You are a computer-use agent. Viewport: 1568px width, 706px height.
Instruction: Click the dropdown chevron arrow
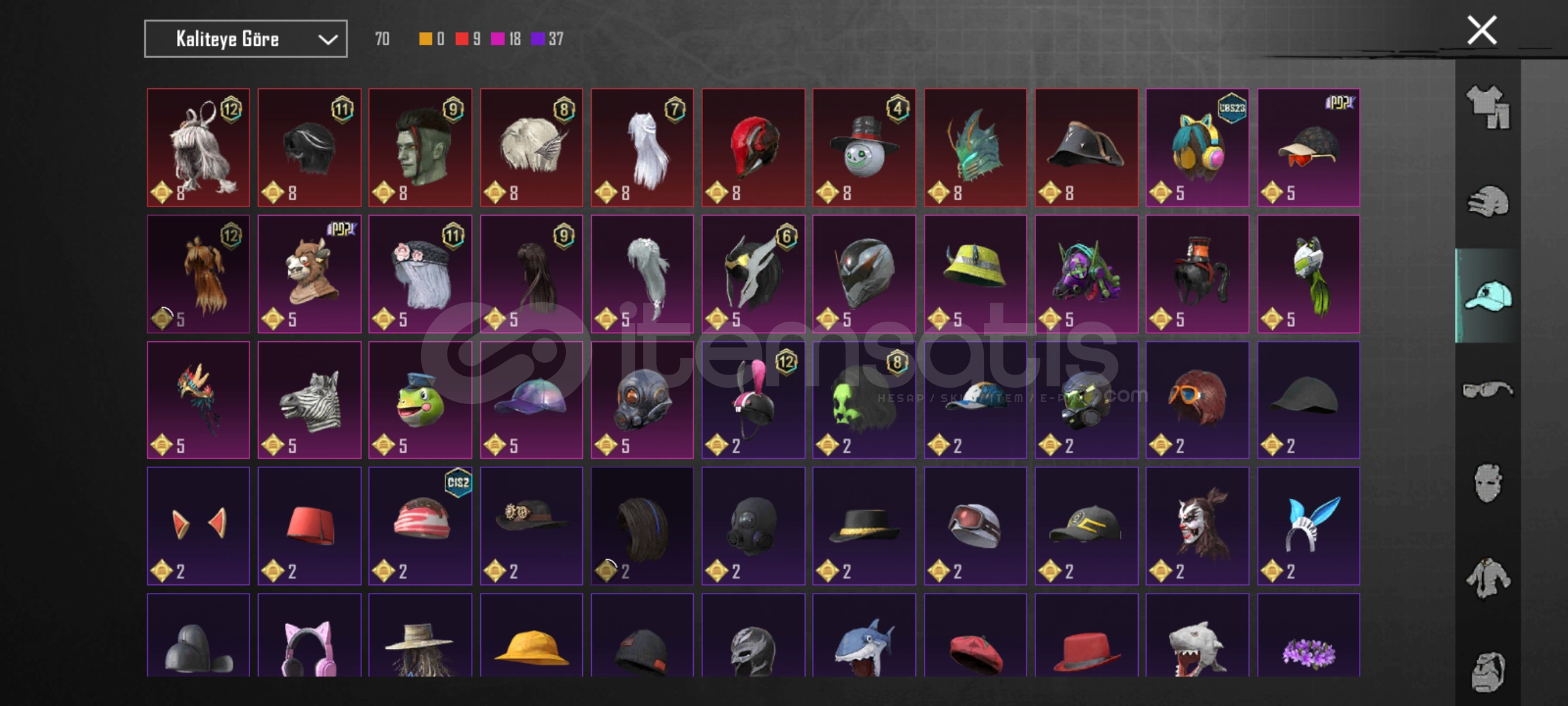(327, 40)
